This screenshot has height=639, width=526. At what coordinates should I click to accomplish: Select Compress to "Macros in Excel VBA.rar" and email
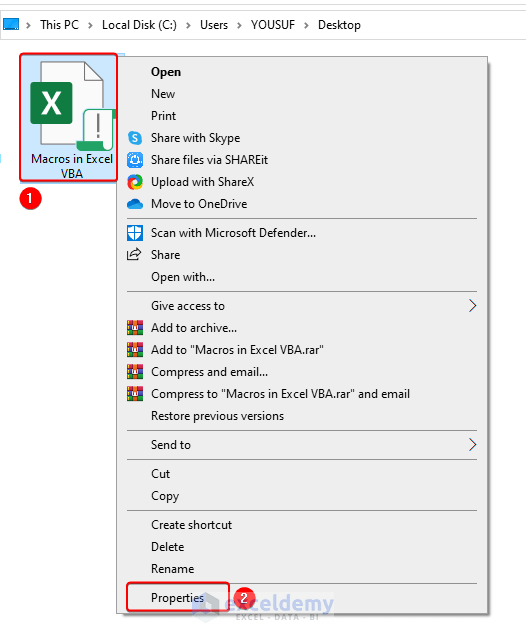tap(280, 394)
